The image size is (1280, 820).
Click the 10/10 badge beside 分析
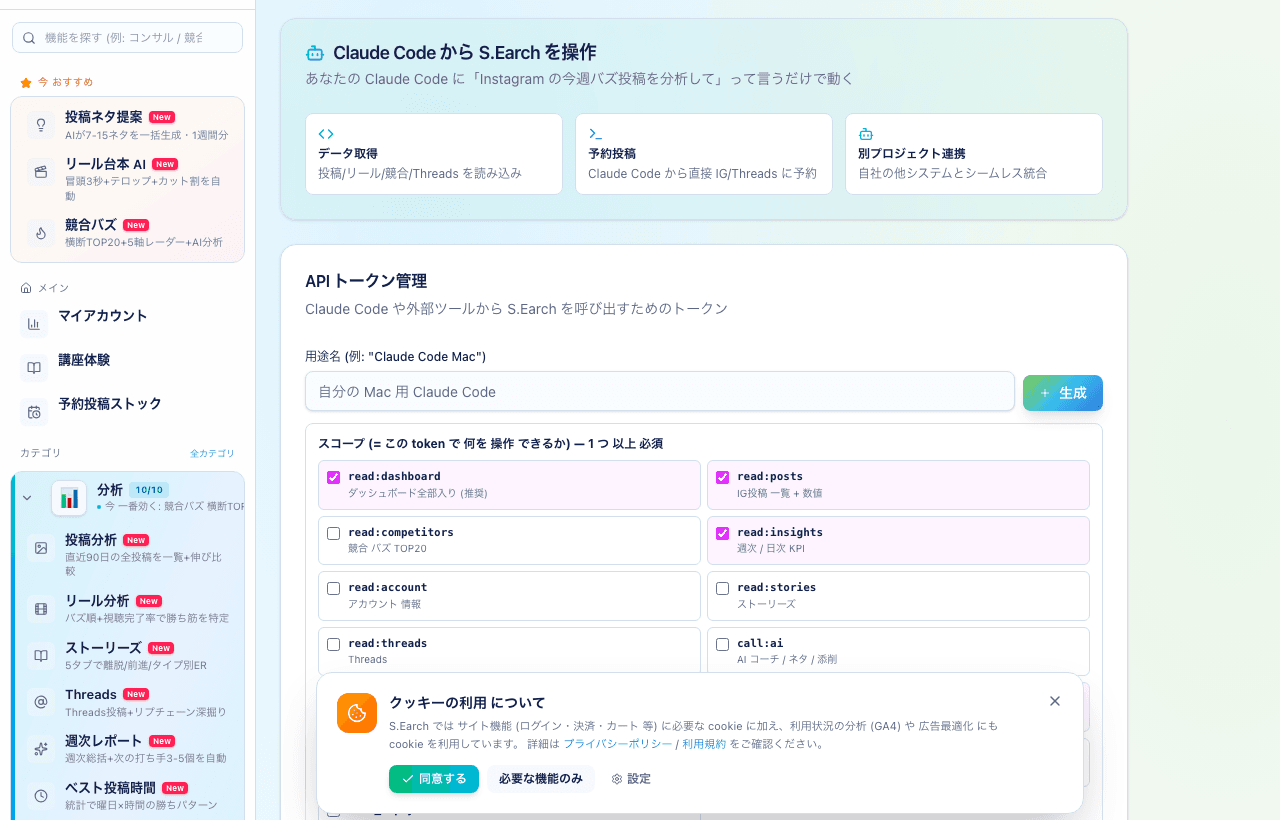pos(149,490)
